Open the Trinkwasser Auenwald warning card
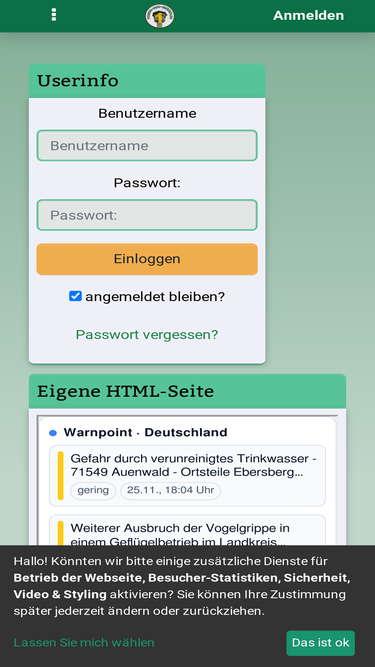Viewport: 375px width, 667px height. (188, 476)
